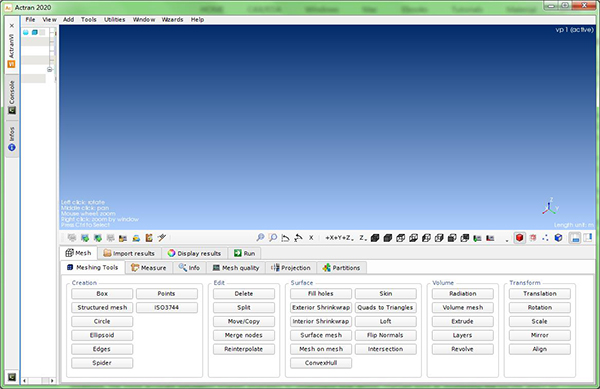
Task: Click the tree panel left scroll arrow
Action: tap(25, 381)
